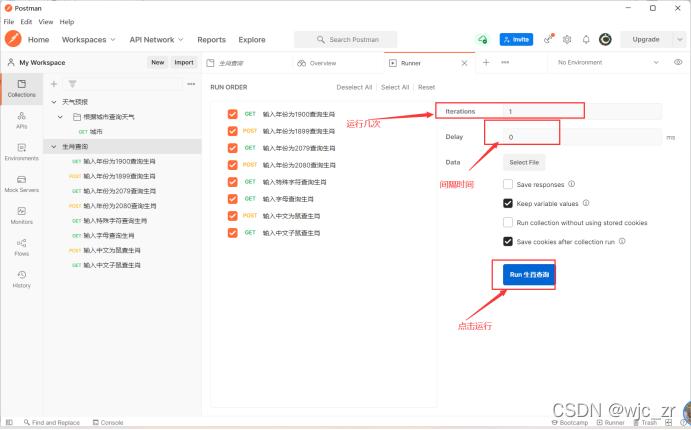
Task: Open the Flows sidebar panel
Action: [22, 247]
